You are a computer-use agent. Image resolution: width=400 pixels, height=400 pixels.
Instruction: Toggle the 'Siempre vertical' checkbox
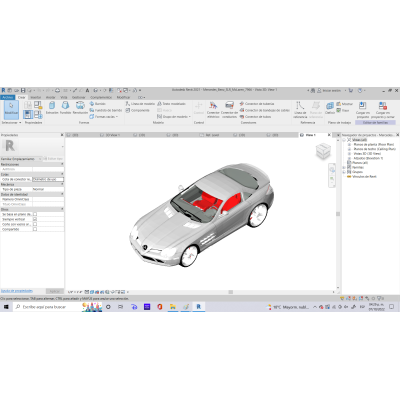35,219
